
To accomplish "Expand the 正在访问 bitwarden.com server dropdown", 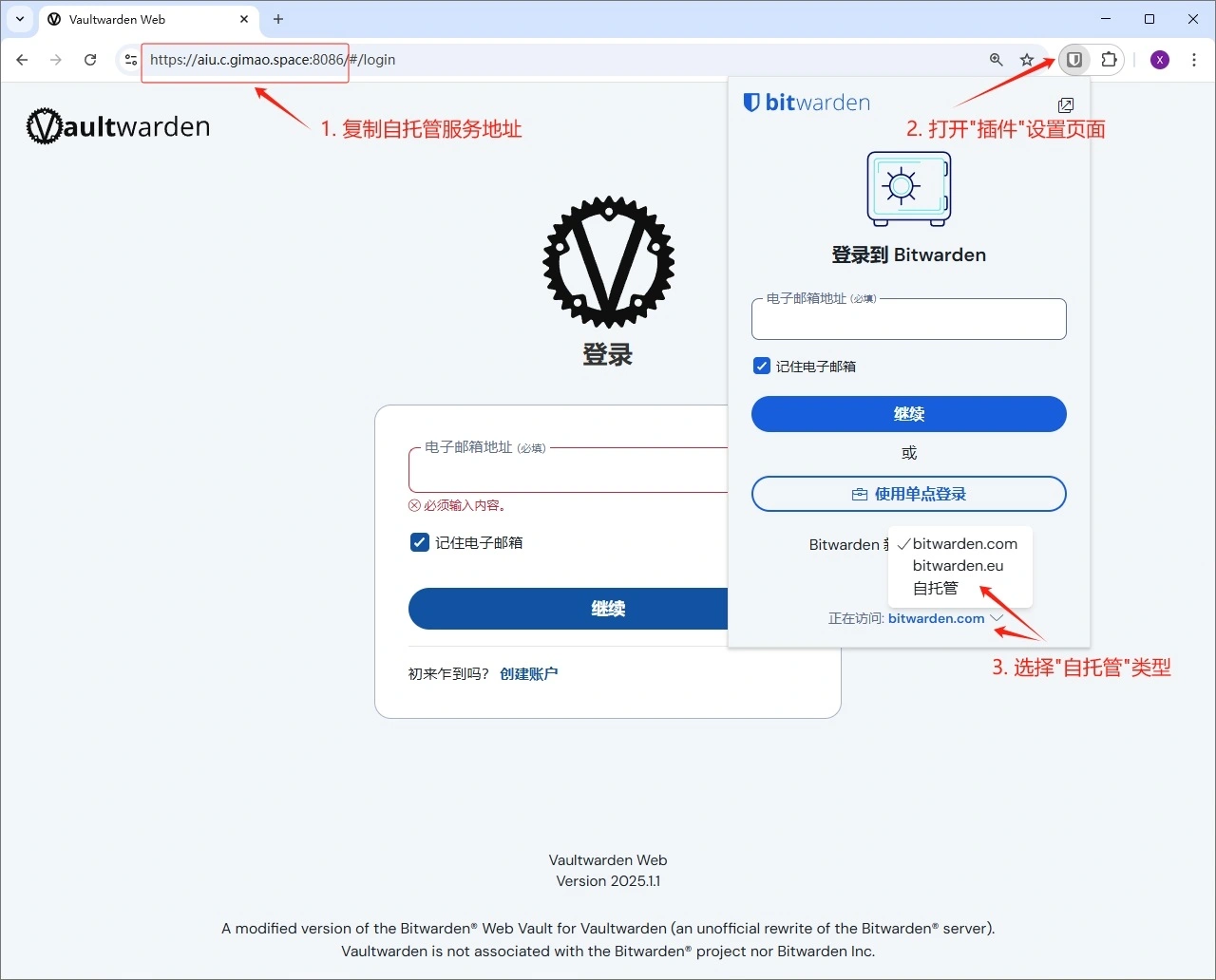I will [945, 618].
